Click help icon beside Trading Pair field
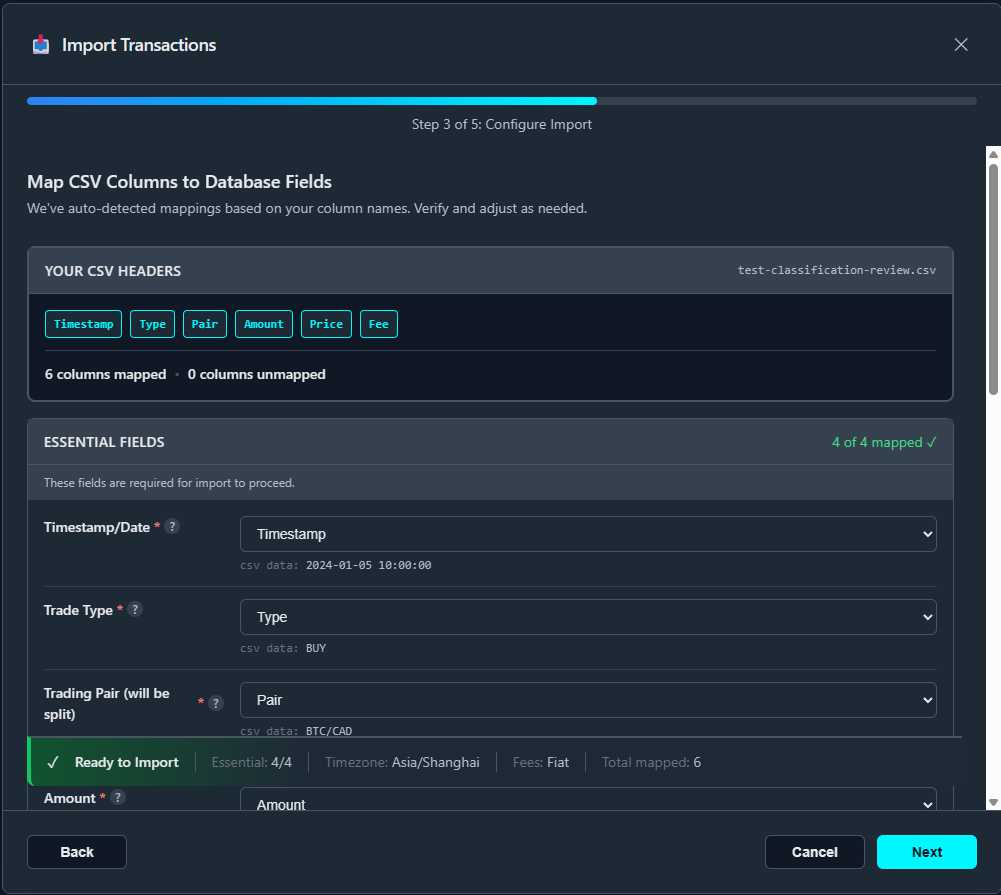Image resolution: width=1001 pixels, height=895 pixels. click(x=215, y=703)
